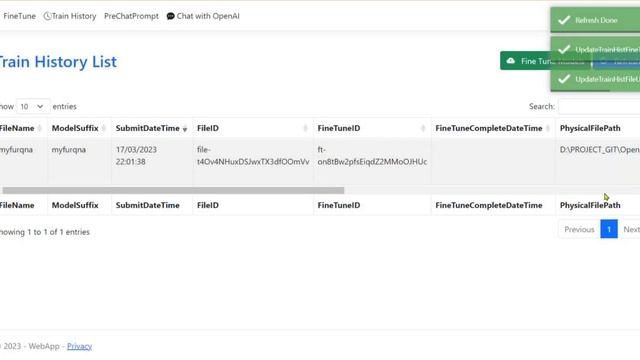Click the footer FineTuneCompleteDateTime column label
Viewport: 640px width, 360px height.
tap(489, 205)
